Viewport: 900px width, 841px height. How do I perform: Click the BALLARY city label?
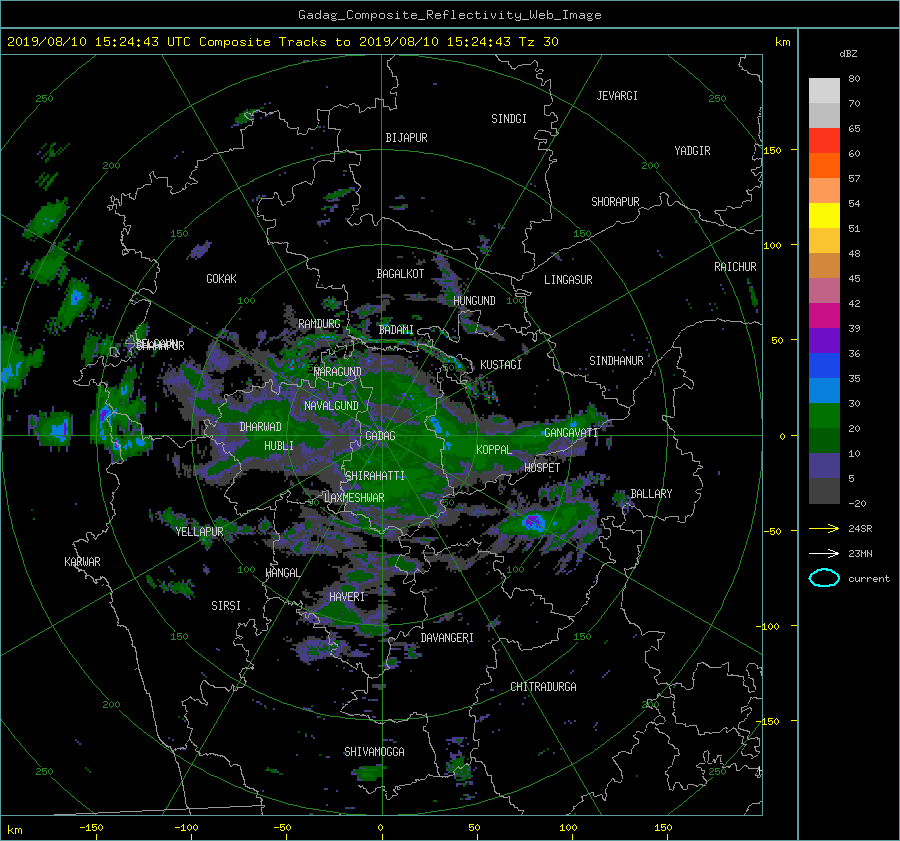pos(651,494)
